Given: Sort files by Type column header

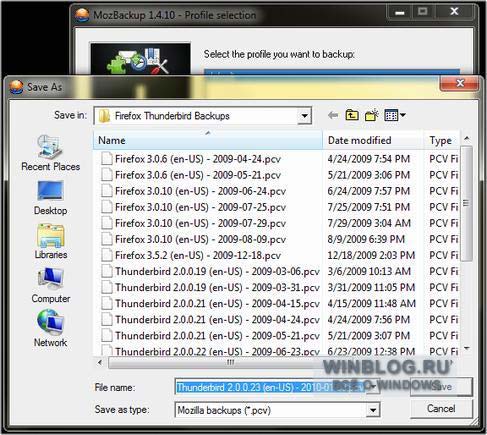Looking at the screenshot, I should point(442,140).
